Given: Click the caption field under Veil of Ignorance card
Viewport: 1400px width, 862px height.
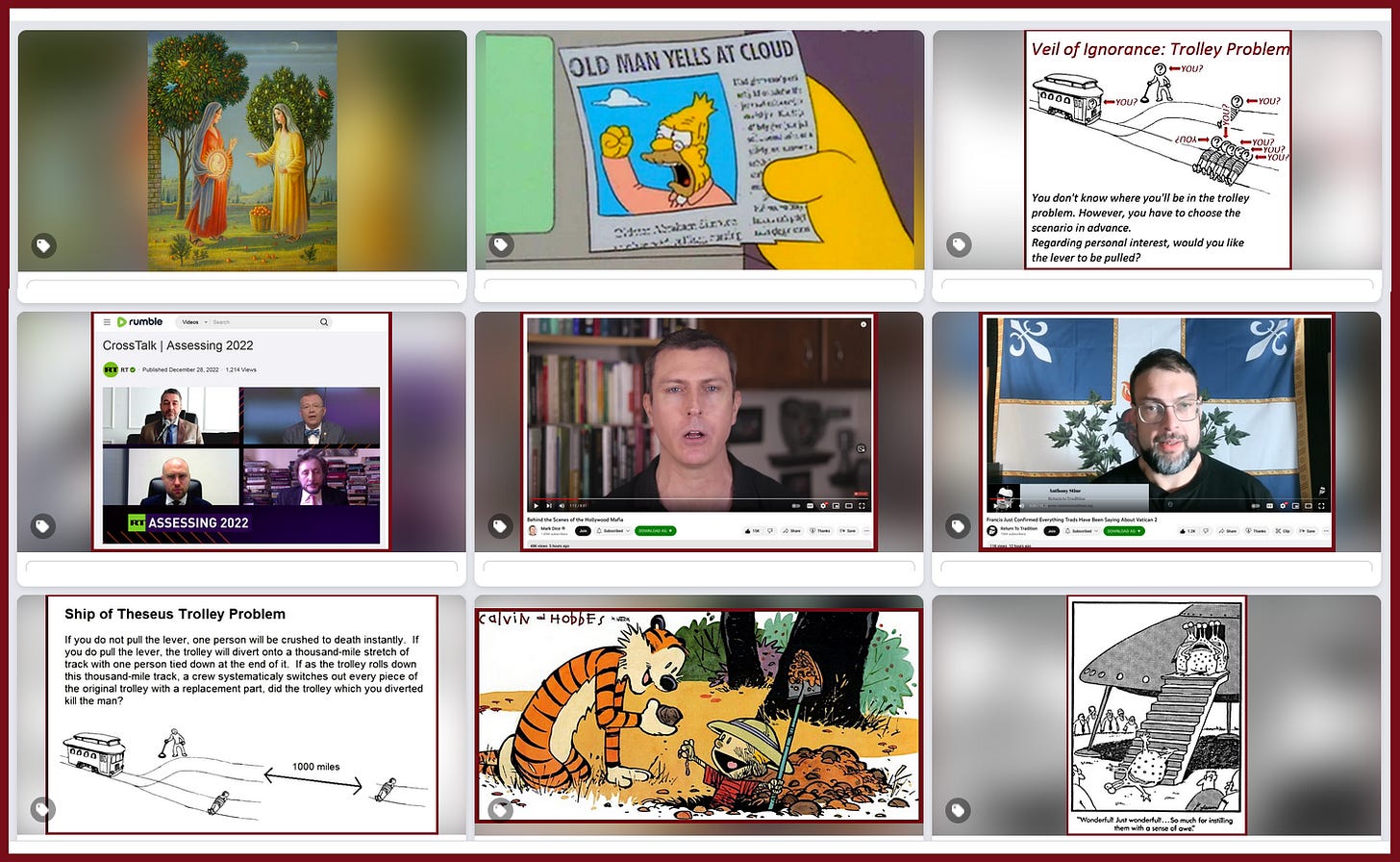Looking at the screenshot, I should point(1157,286).
